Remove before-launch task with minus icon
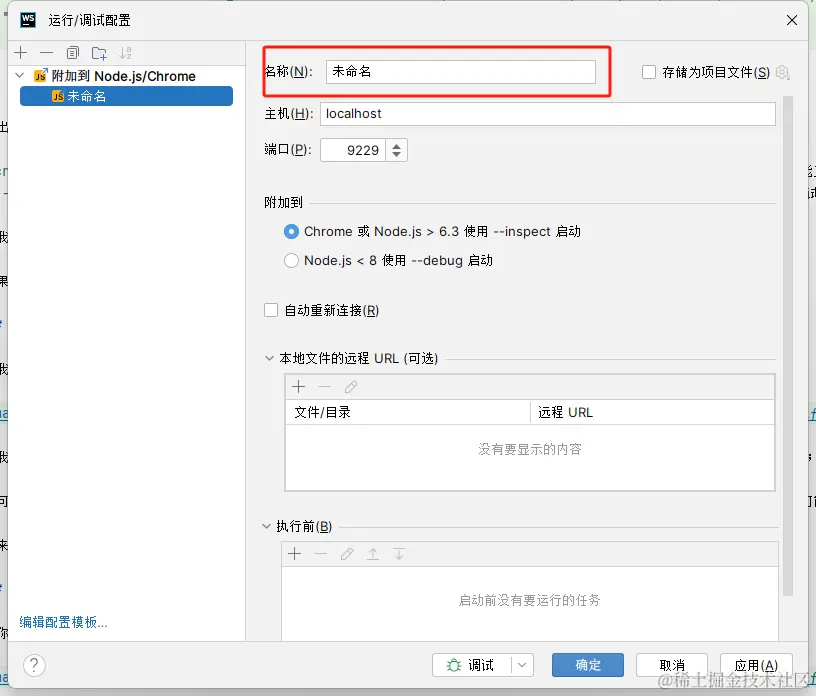This screenshot has width=816, height=696. point(321,554)
